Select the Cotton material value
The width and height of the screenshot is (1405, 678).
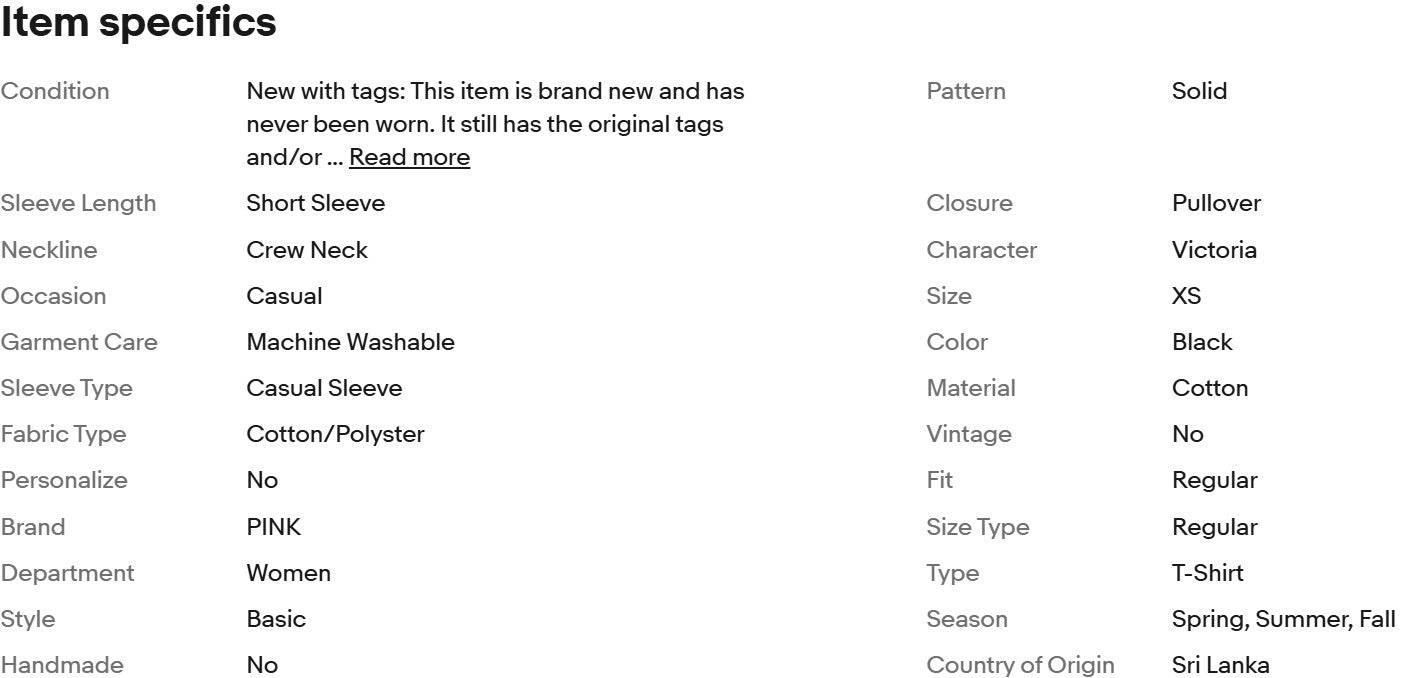(x=1210, y=388)
